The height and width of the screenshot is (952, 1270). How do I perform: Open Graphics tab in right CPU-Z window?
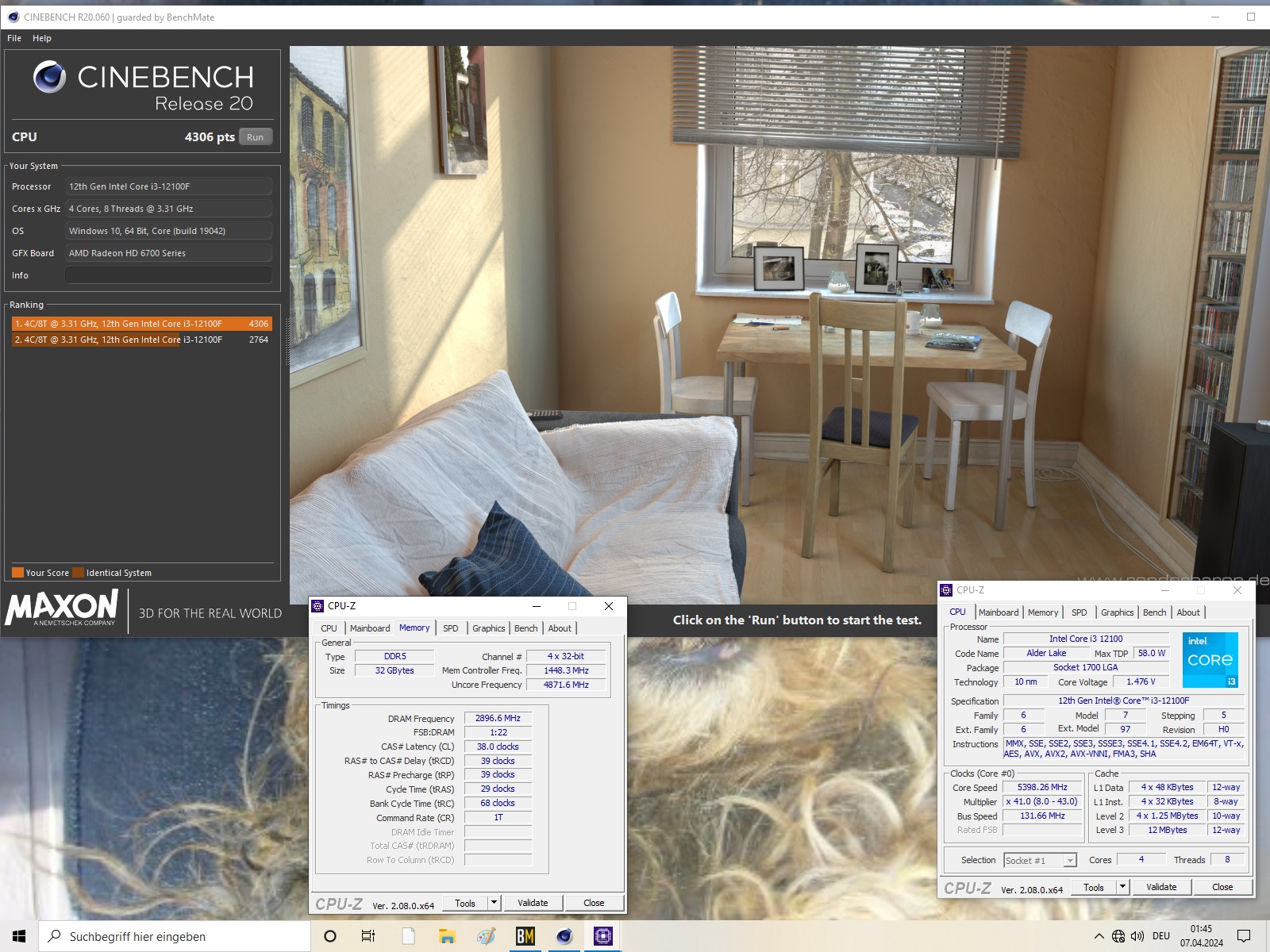tap(1118, 612)
